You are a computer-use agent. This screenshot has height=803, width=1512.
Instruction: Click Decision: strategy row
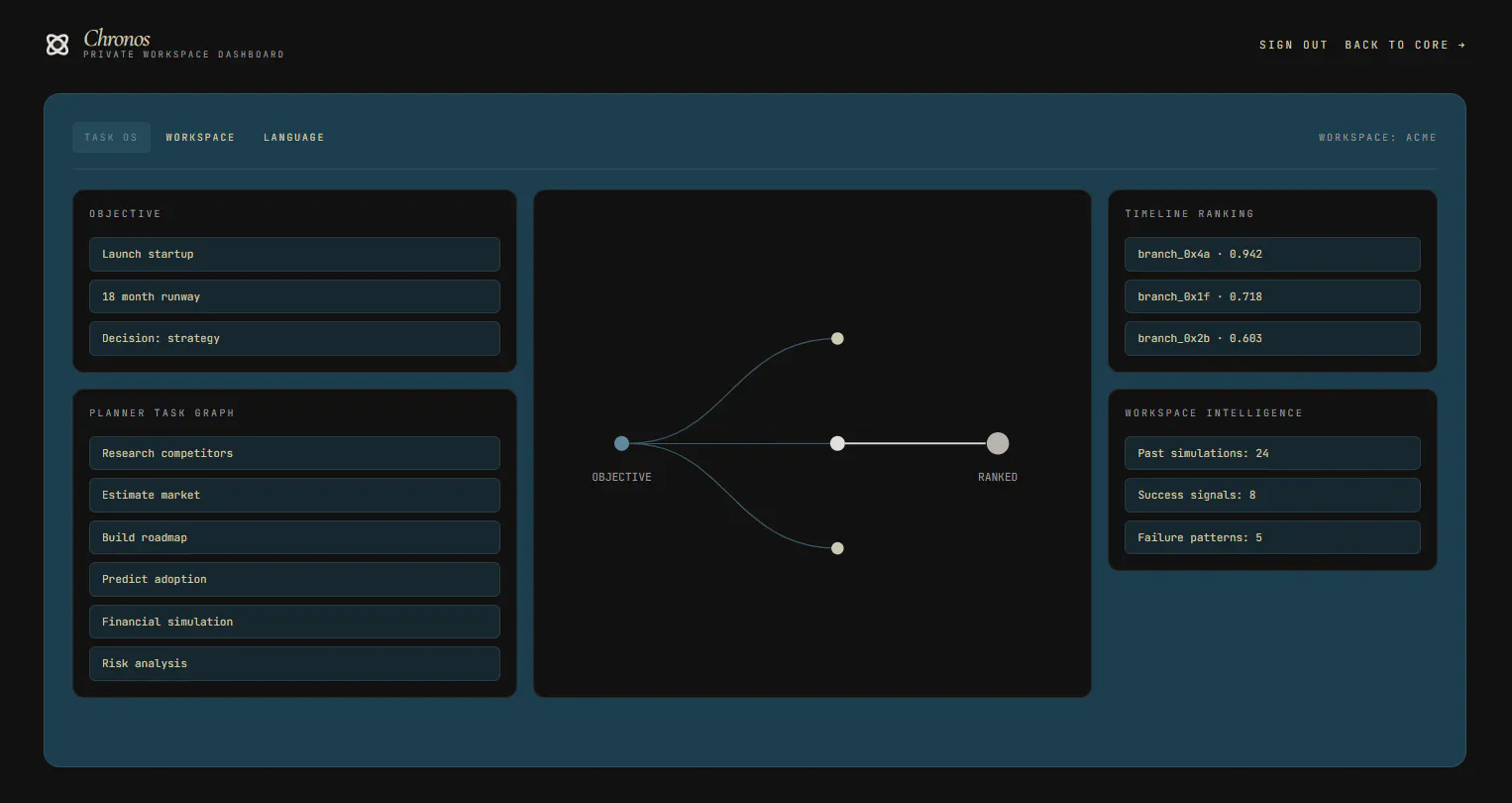coord(294,338)
